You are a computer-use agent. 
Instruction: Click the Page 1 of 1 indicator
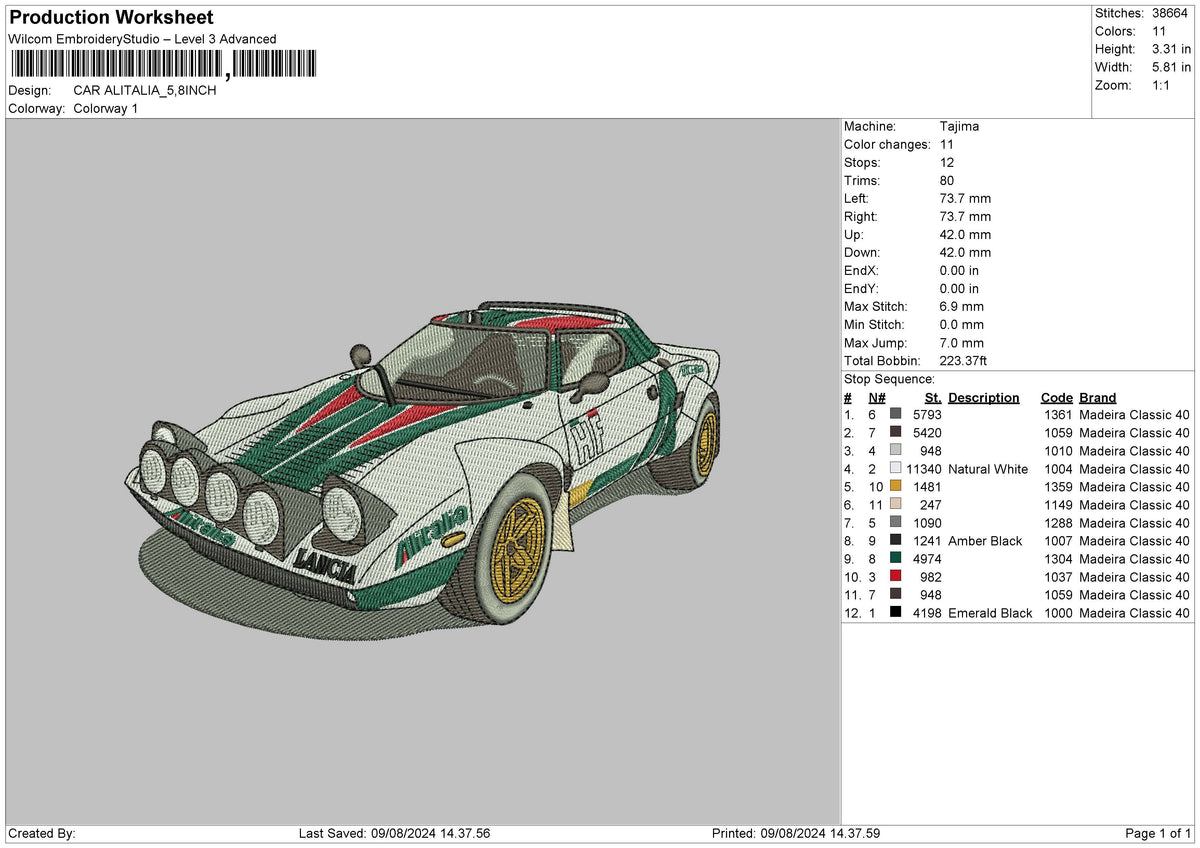click(1158, 834)
